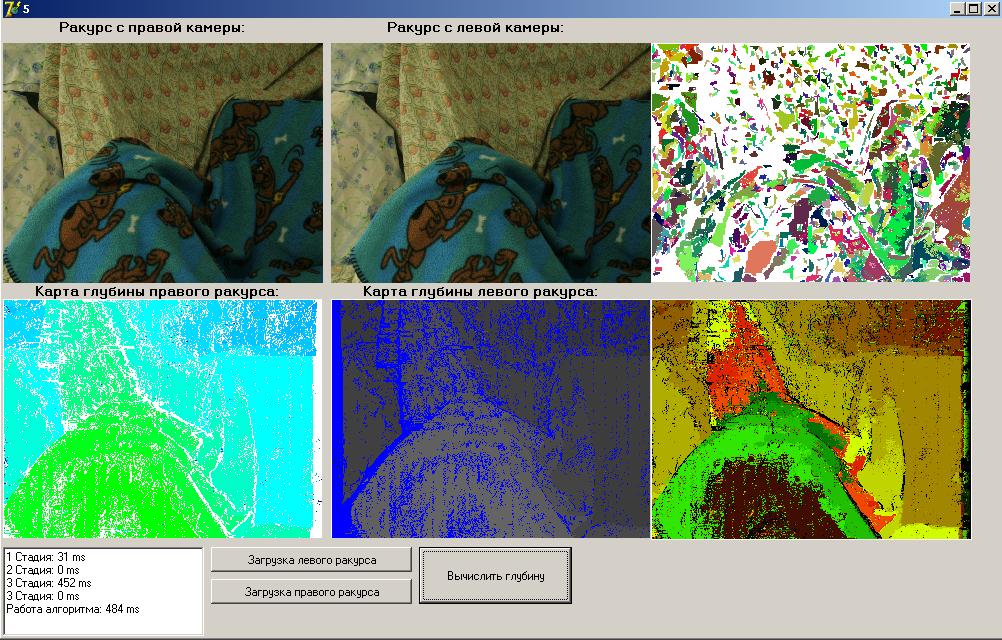This screenshot has height=640, width=1002.
Task: Click the yellow-green-red combined depth map
Action: point(811,419)
